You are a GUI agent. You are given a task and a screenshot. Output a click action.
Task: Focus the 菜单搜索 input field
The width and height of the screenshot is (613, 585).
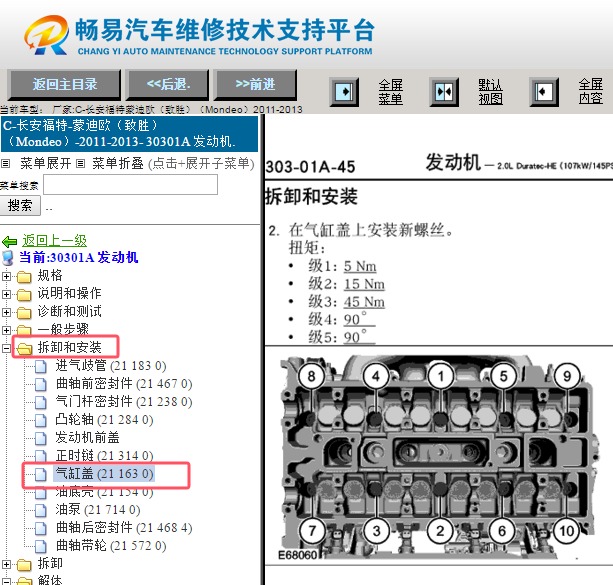point(130,185)
